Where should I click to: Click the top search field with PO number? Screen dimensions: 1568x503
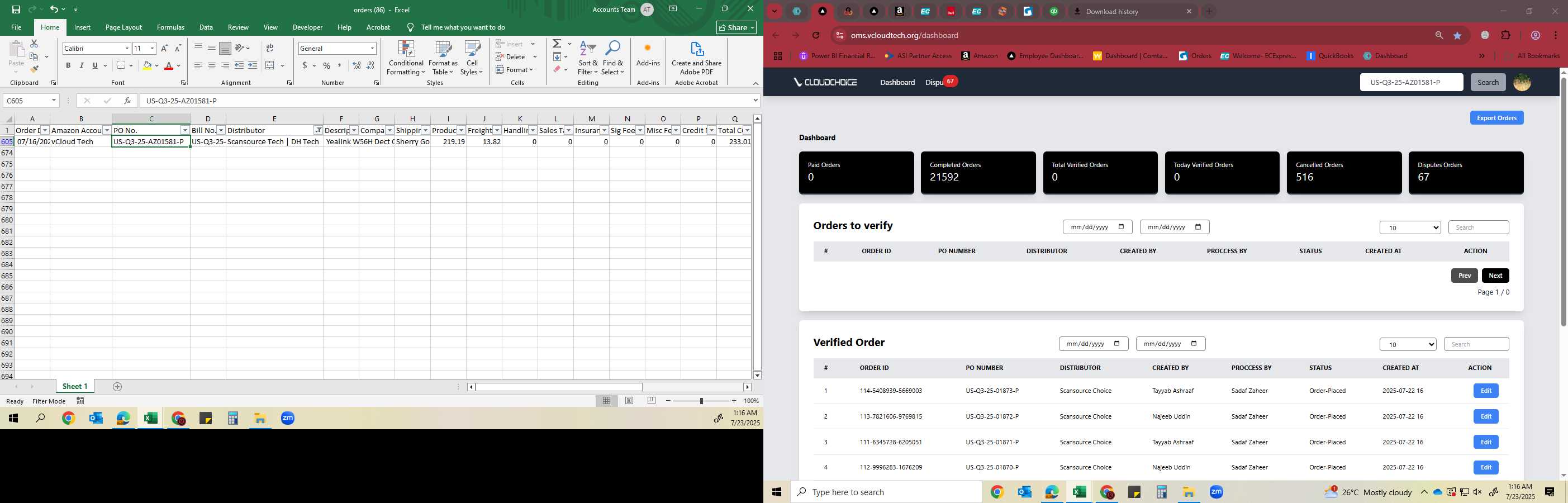point(1411,82)
